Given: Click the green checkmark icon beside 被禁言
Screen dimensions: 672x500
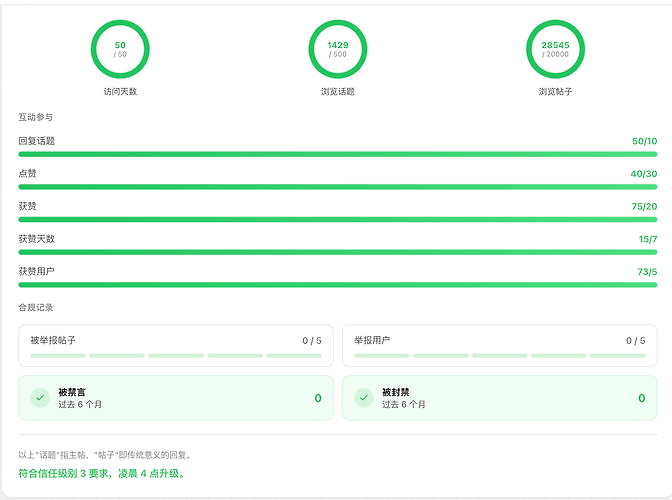Looking at the screenshot, I should (40, 398).
